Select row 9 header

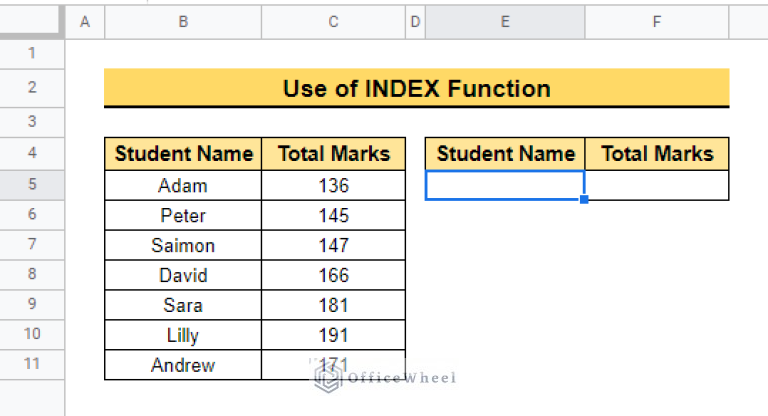(x=32, y=304)
